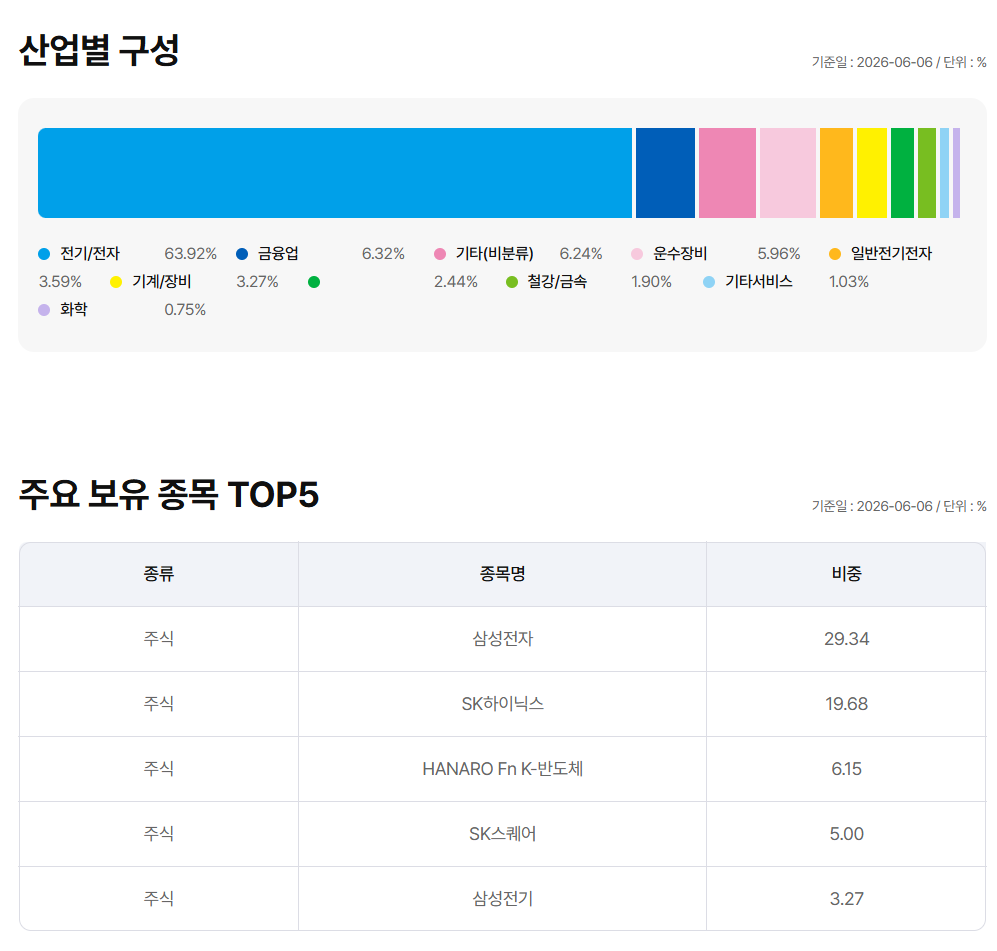The height and width of the screenshot is (951, 997).
Task: Click the lime green 철강/금속 bar segment
Action: 927,173
